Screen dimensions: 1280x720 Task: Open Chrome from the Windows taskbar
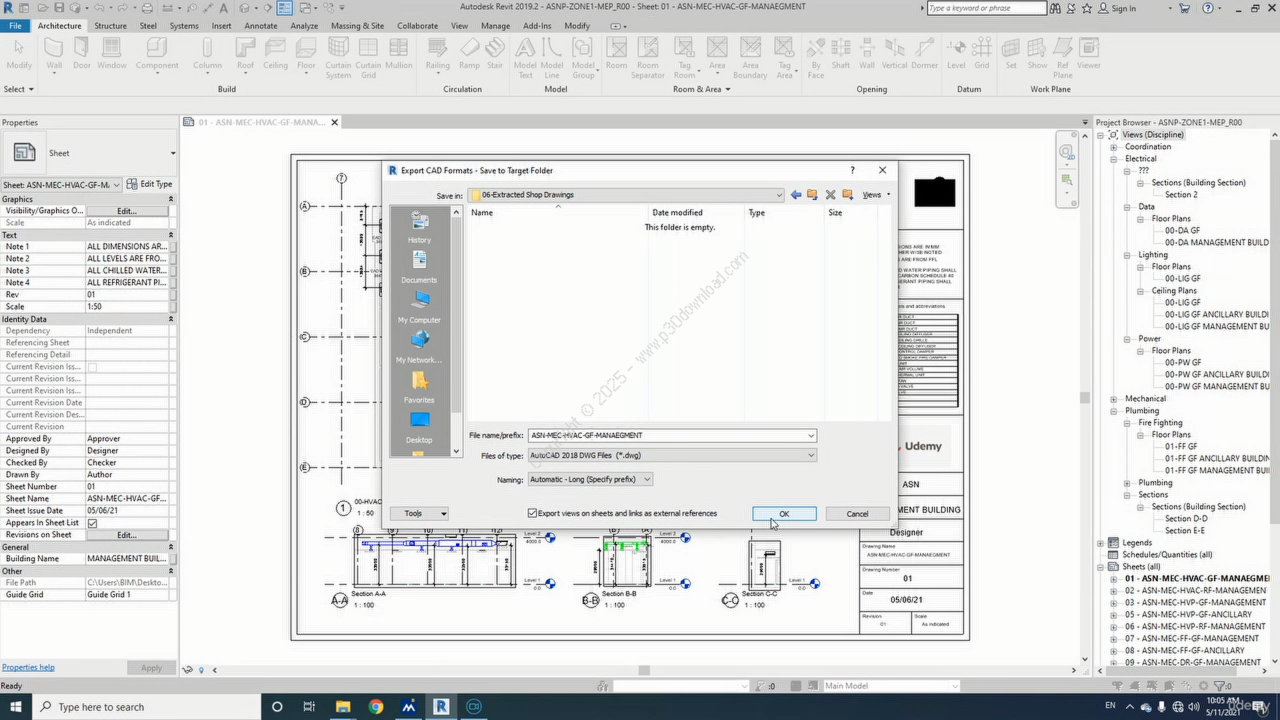pos(375,707)
